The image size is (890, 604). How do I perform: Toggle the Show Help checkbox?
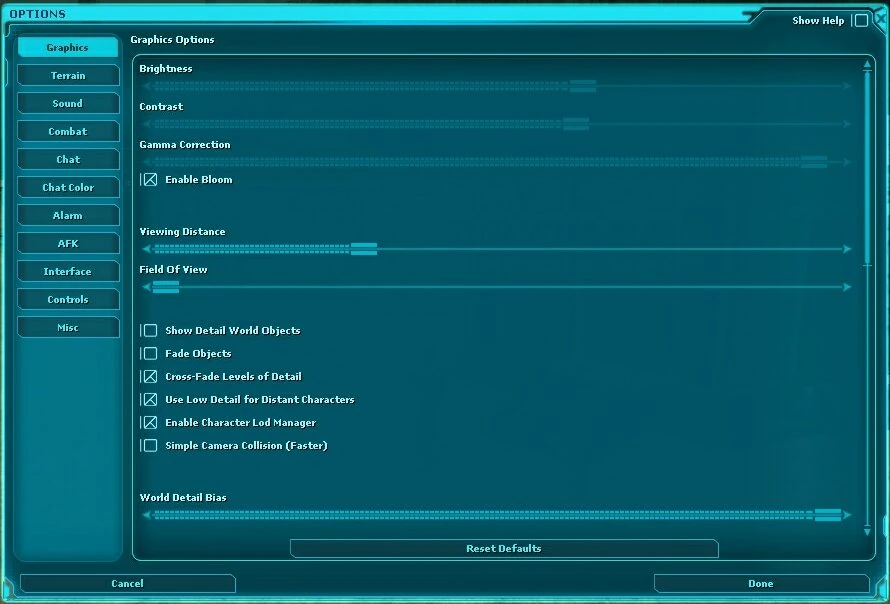point(861,20)
